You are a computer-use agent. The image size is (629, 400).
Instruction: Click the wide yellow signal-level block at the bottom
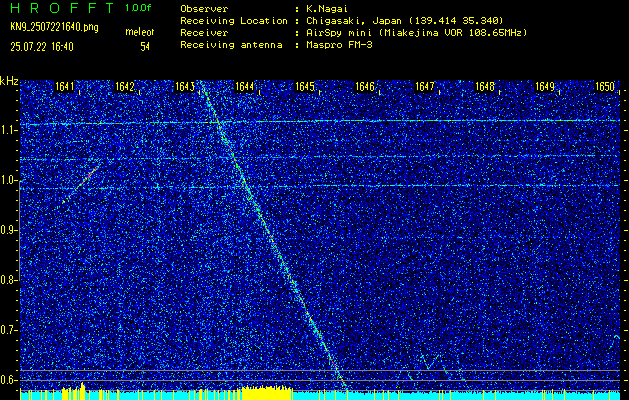point(266,392)
